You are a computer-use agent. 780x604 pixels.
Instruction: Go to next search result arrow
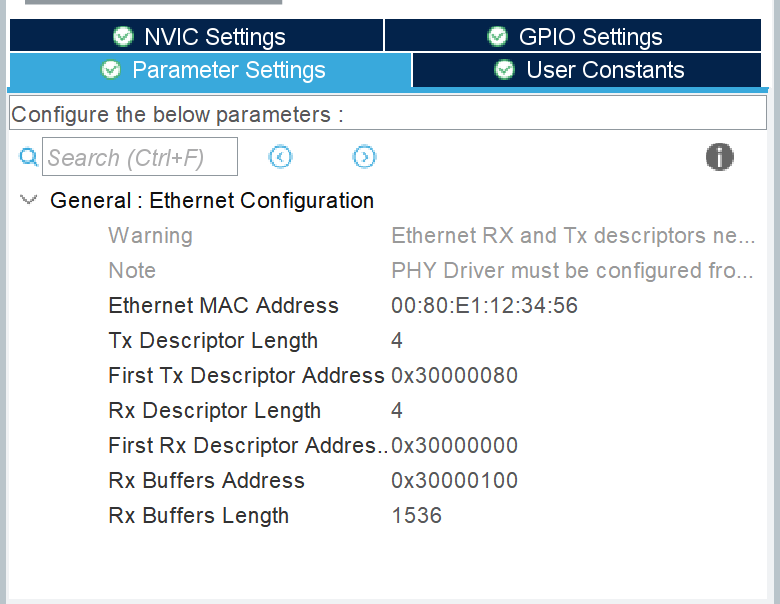[365, 157]
